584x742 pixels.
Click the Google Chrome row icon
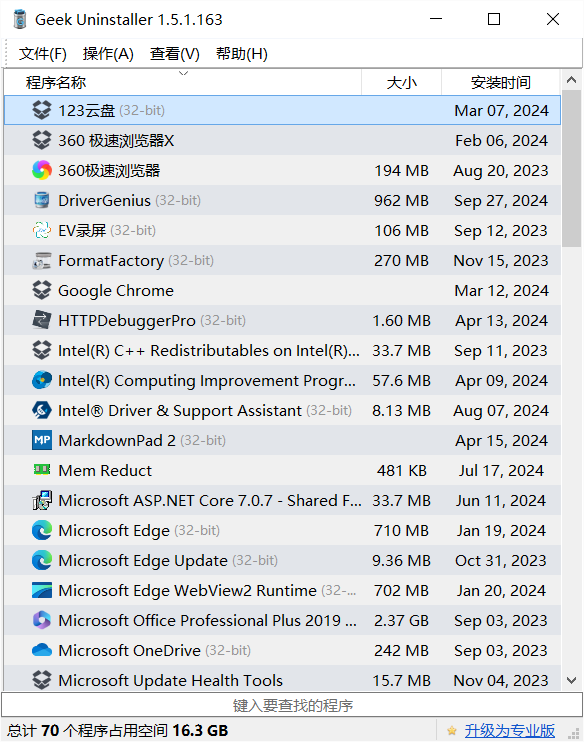coord(42,290)
